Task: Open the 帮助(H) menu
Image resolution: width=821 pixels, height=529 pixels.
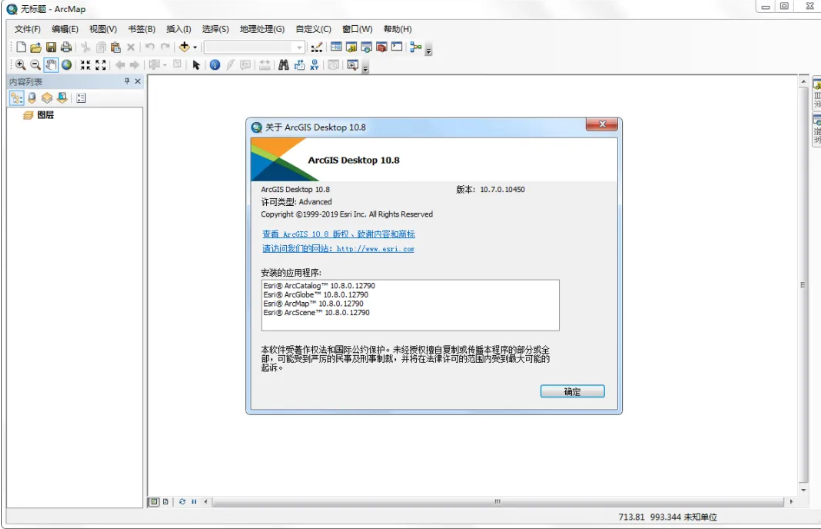Action: [x=397, y=29]
